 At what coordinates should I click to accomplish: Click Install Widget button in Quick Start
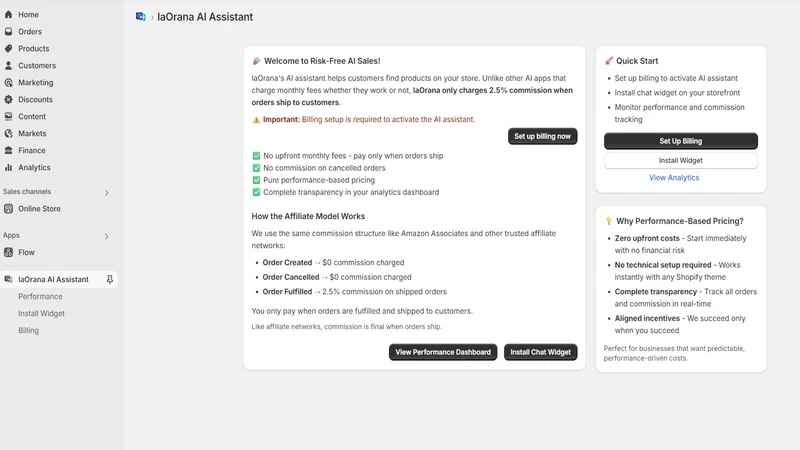681,160
